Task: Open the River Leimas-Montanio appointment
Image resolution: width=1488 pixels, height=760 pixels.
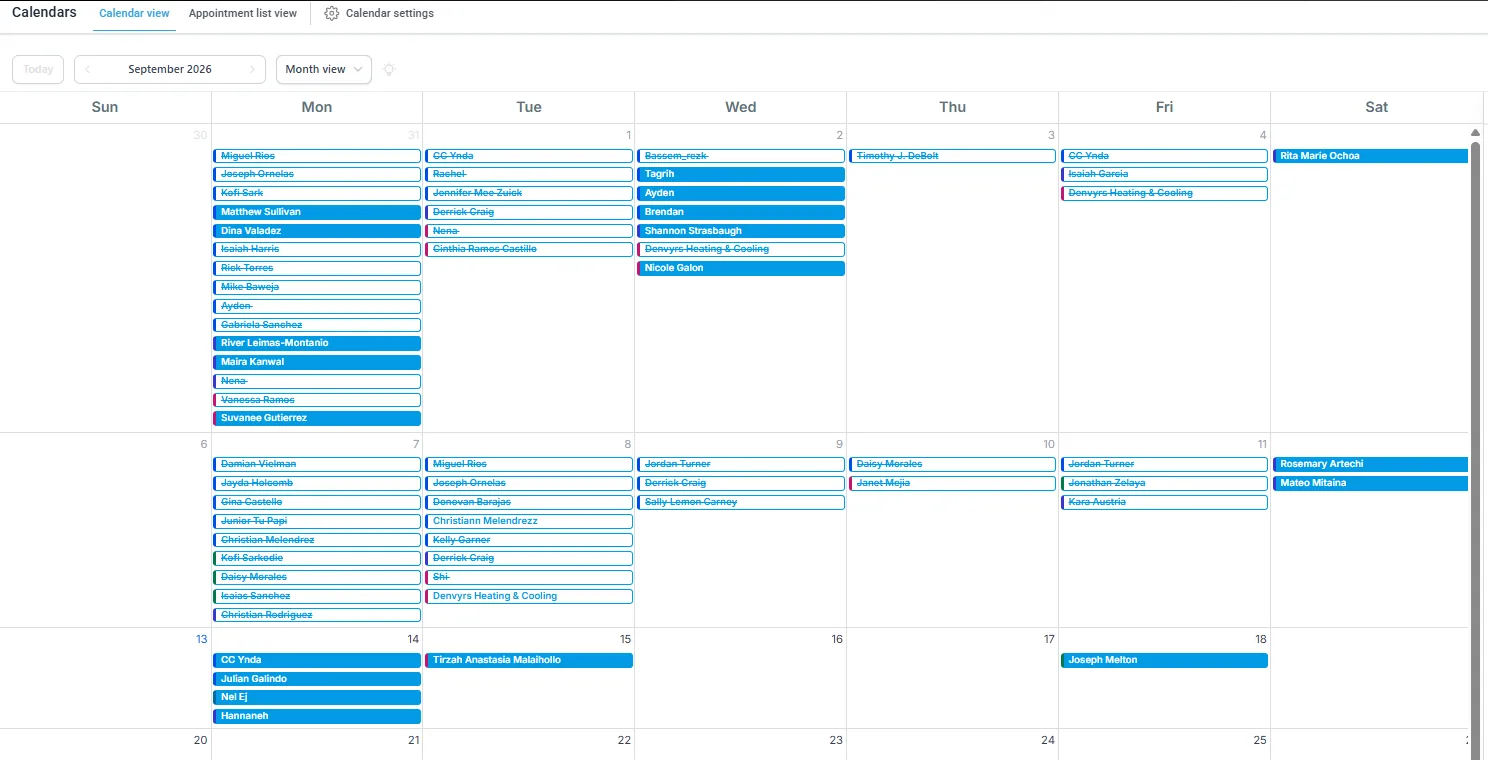Action: click(317, 343)
